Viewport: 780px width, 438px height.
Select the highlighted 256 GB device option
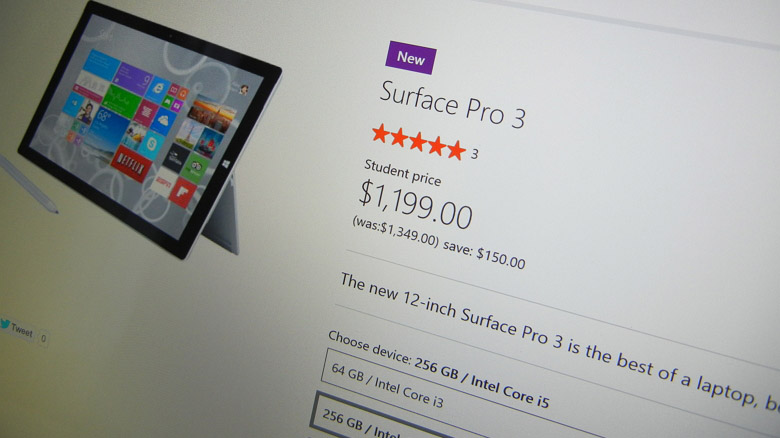click(x=358, y=419)
